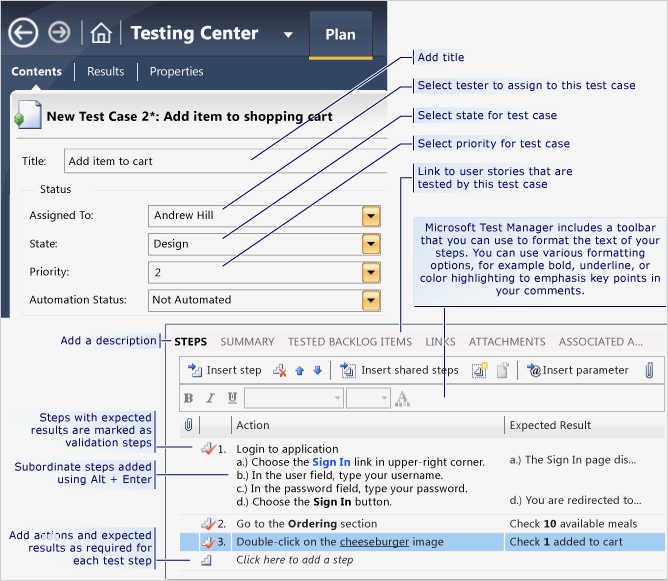The height and width of the screenshot is (581, 668).
Task: Go back with the left arrow button
Action: 23,32
